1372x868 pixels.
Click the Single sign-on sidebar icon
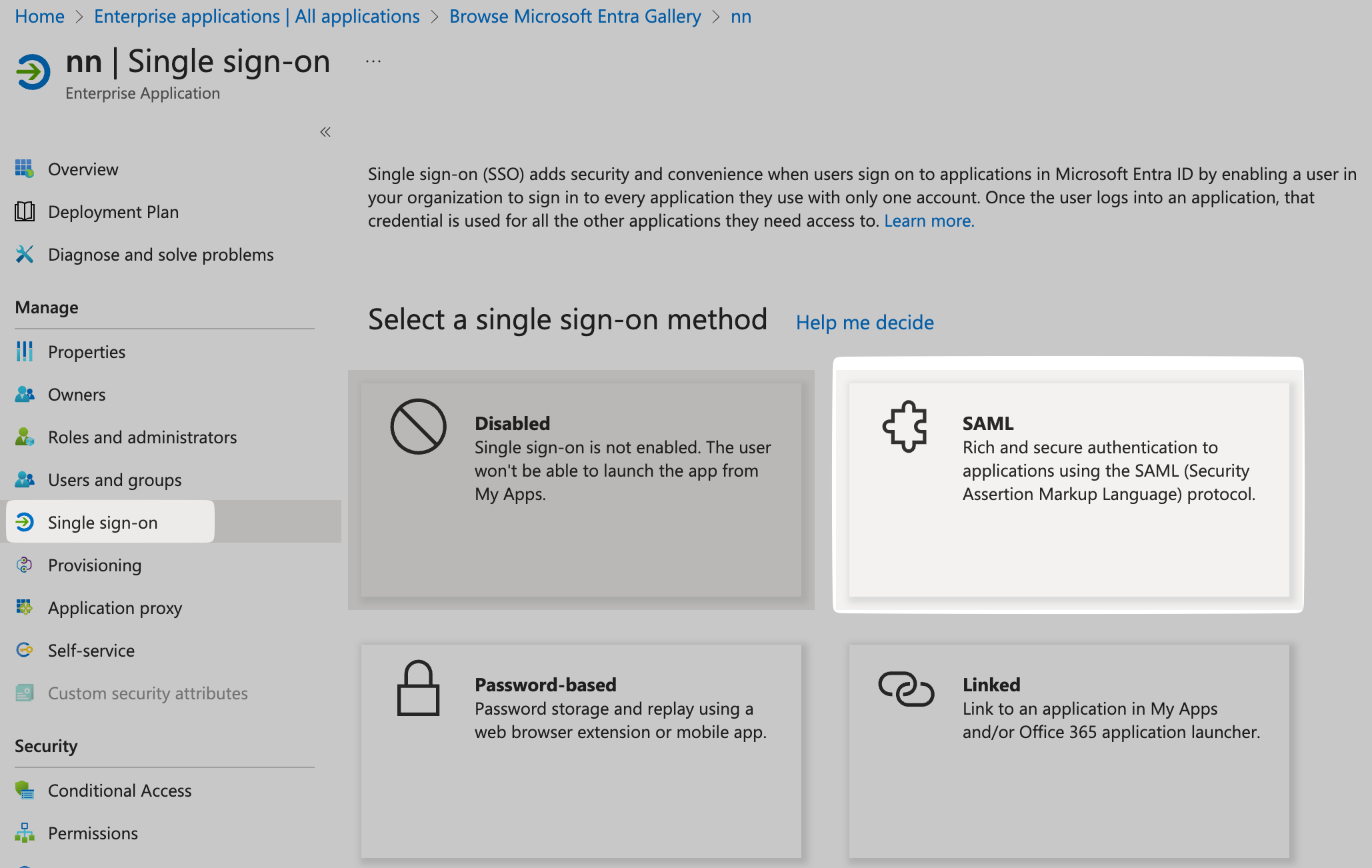coord(25,522)
